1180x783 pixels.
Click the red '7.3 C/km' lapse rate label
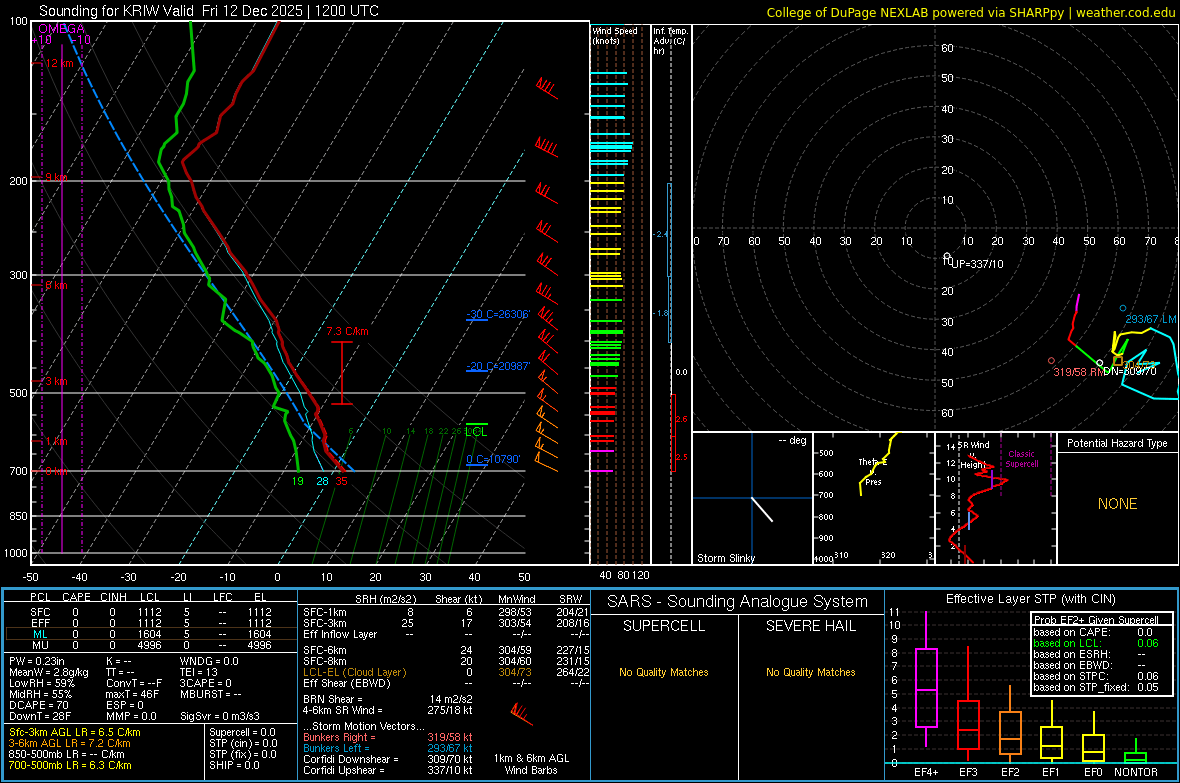click(x=348, y=331)
